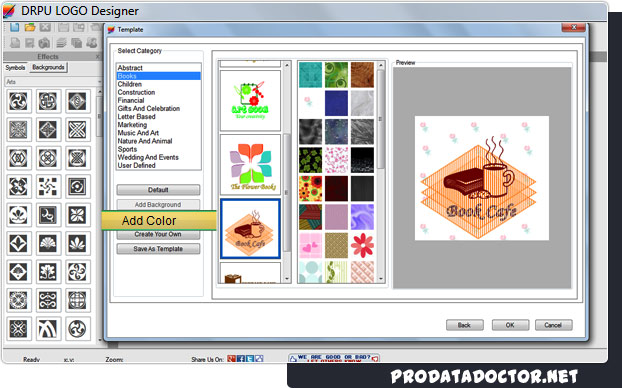Click the Create Your Own button

158,234
